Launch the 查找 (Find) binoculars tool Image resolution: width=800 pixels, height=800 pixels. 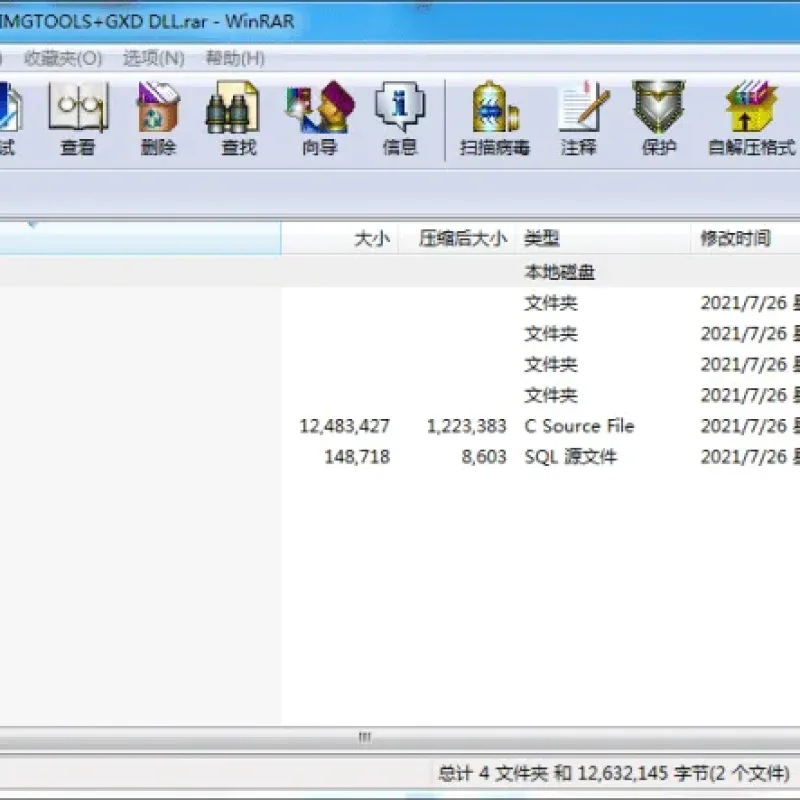[238, 119]
